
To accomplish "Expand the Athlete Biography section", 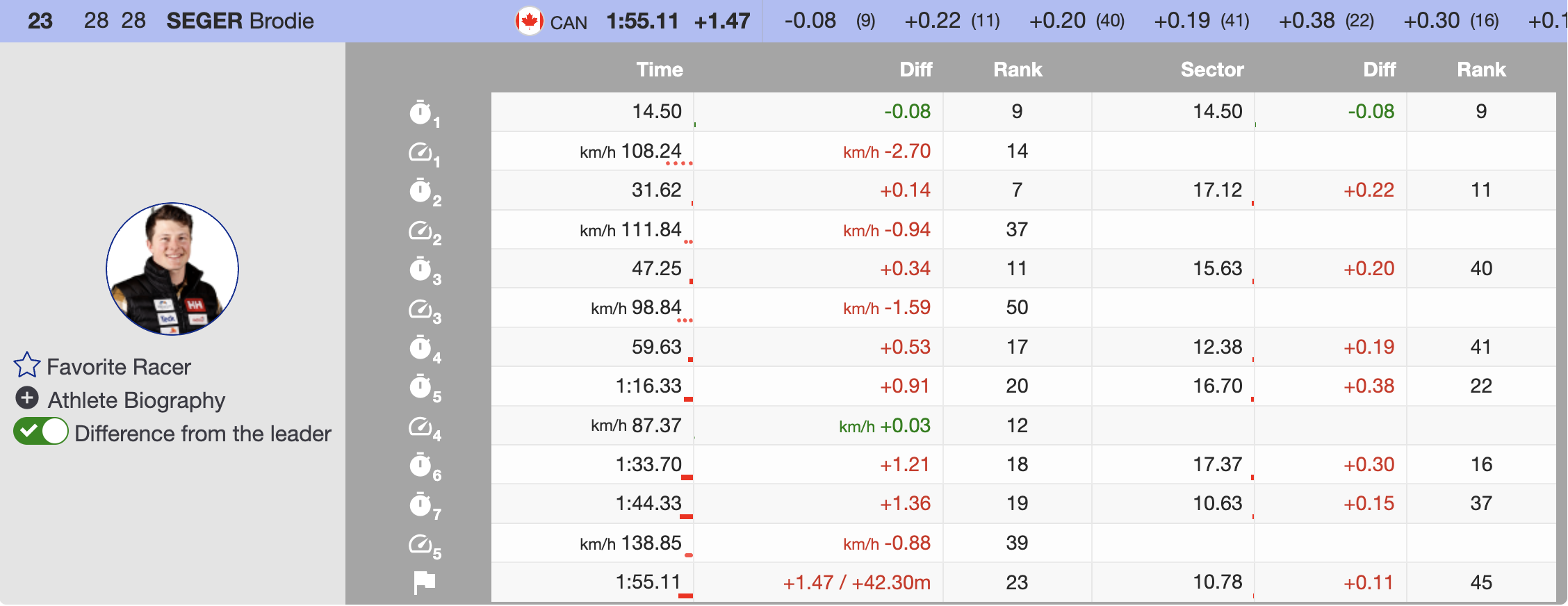I will tap(27, 398).
